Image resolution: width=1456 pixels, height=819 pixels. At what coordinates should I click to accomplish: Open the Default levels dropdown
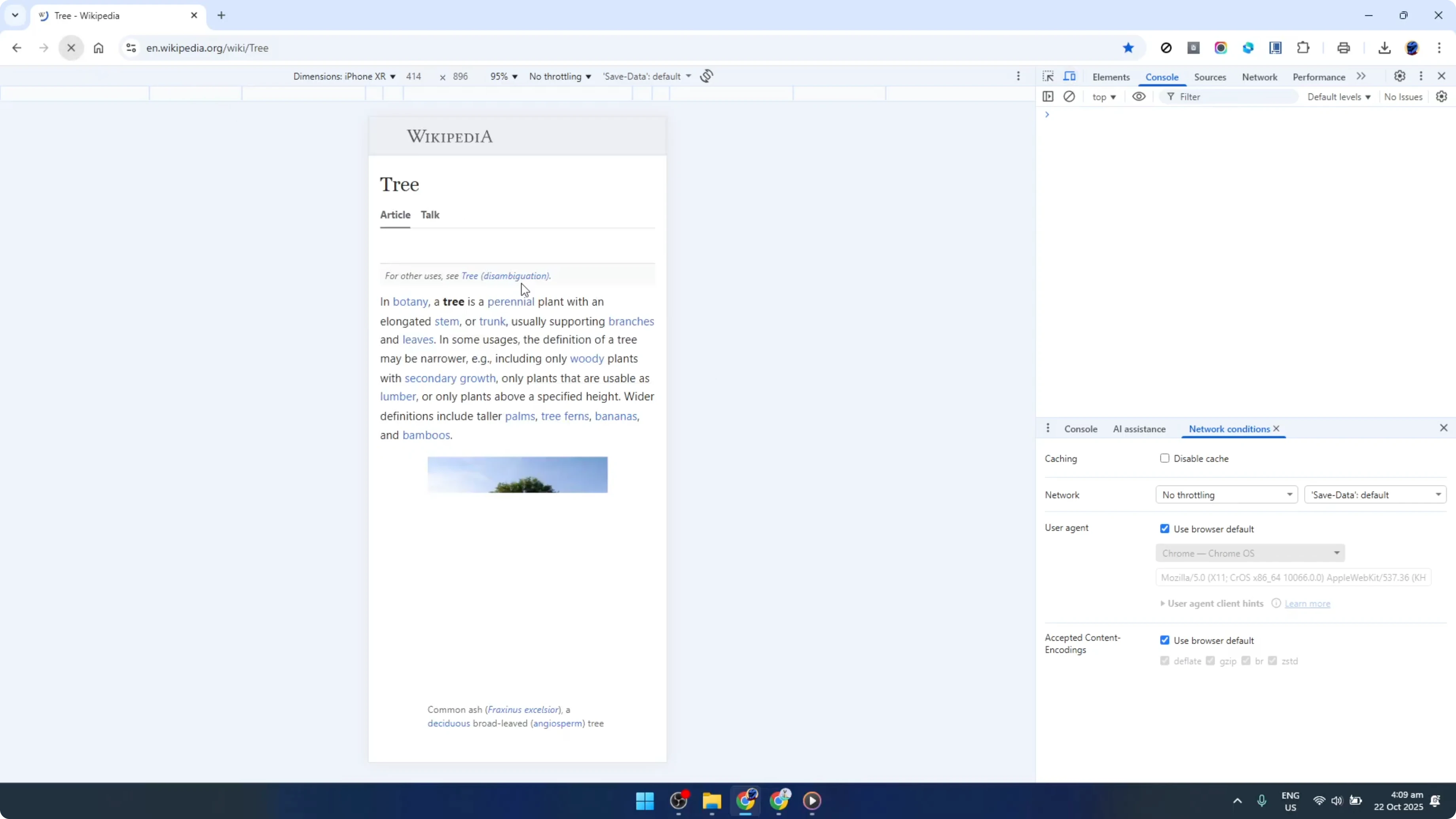pyautogui.click(x=1340, y=97)
